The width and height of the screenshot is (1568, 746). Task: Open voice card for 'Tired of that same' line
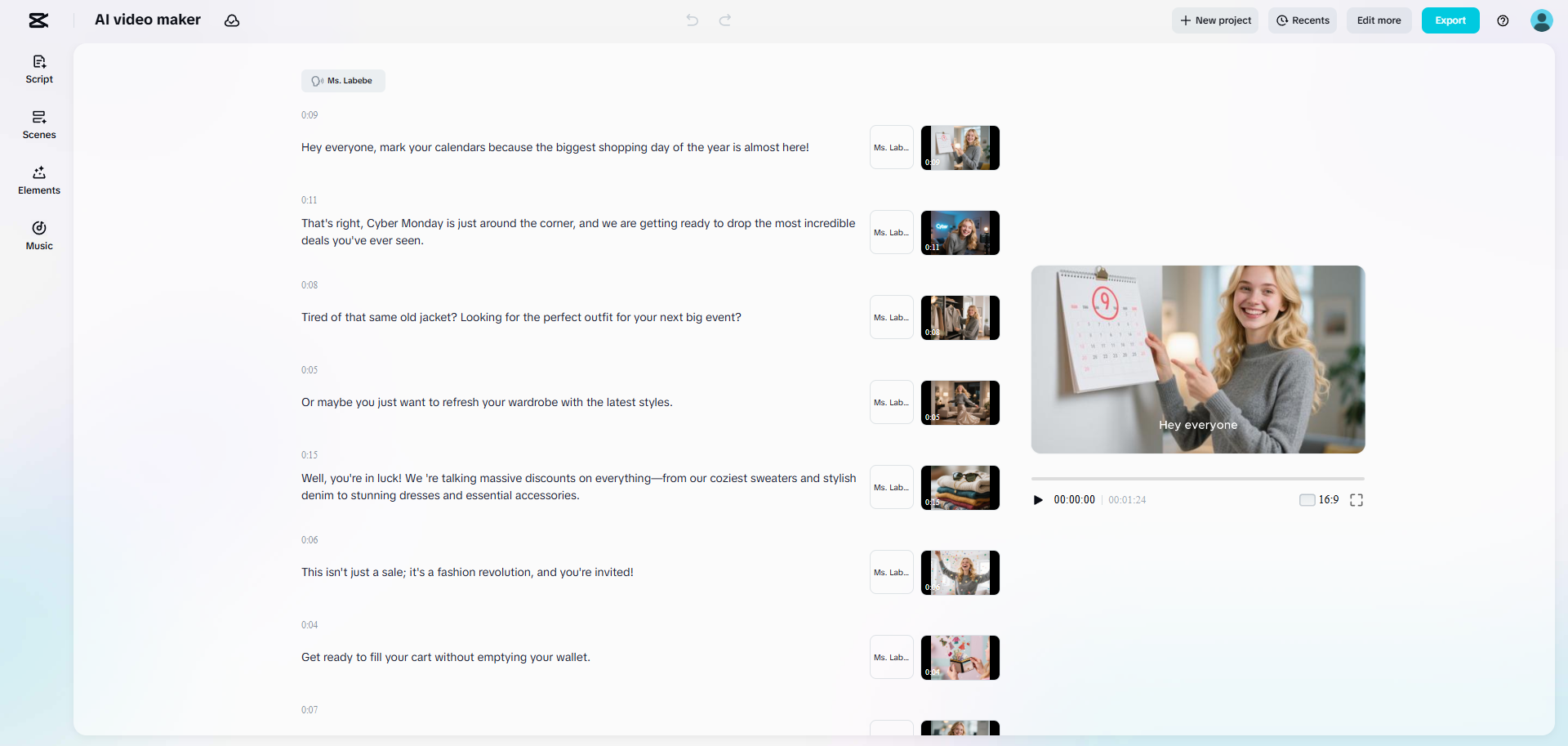click(x=892, y=317)
